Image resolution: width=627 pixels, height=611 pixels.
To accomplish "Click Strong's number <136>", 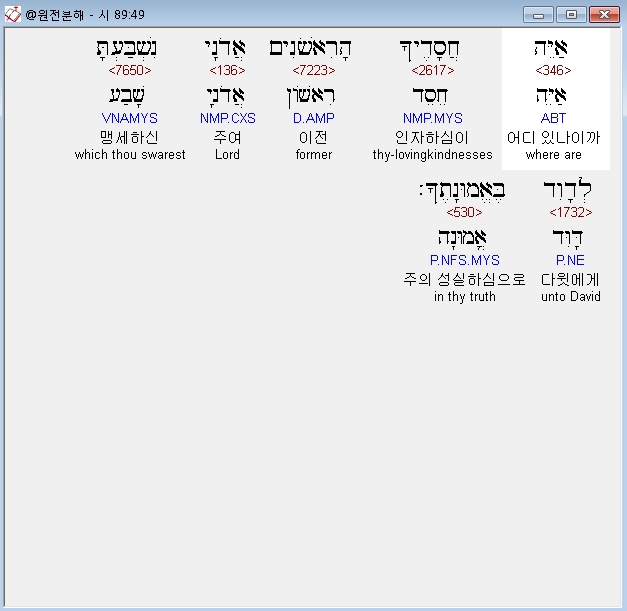I will 227,70.
